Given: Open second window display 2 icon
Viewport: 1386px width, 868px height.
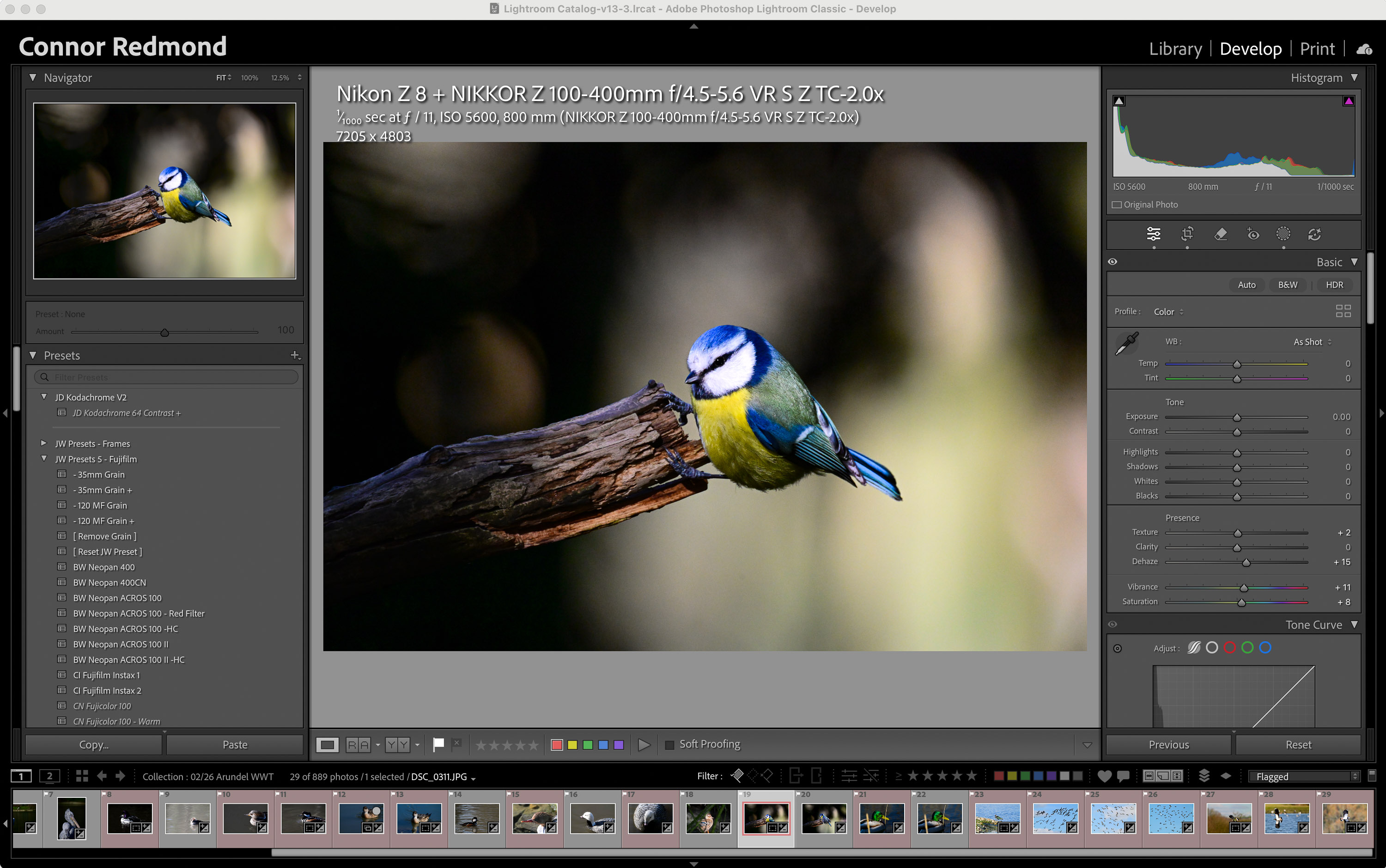Looking at the screenshot, I should pyautogui.click(x=49, y=776).
